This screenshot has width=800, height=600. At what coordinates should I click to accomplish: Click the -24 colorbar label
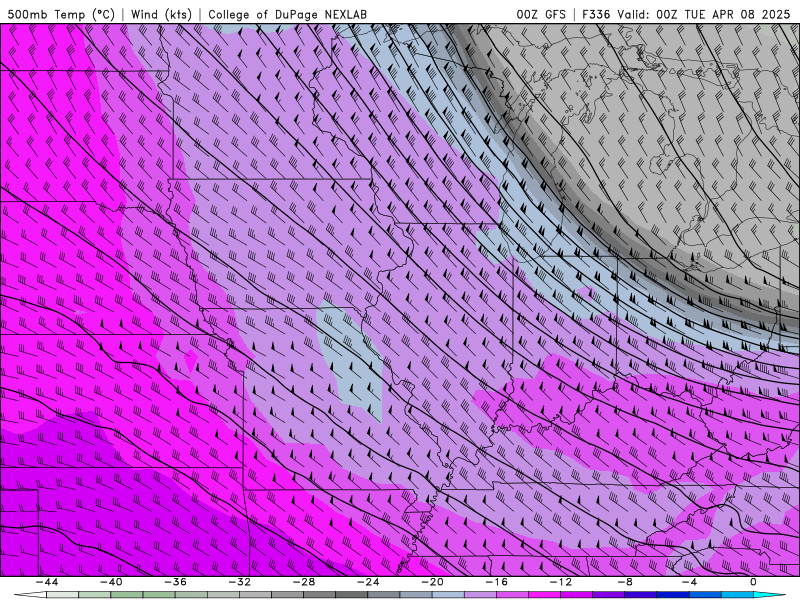368,582
